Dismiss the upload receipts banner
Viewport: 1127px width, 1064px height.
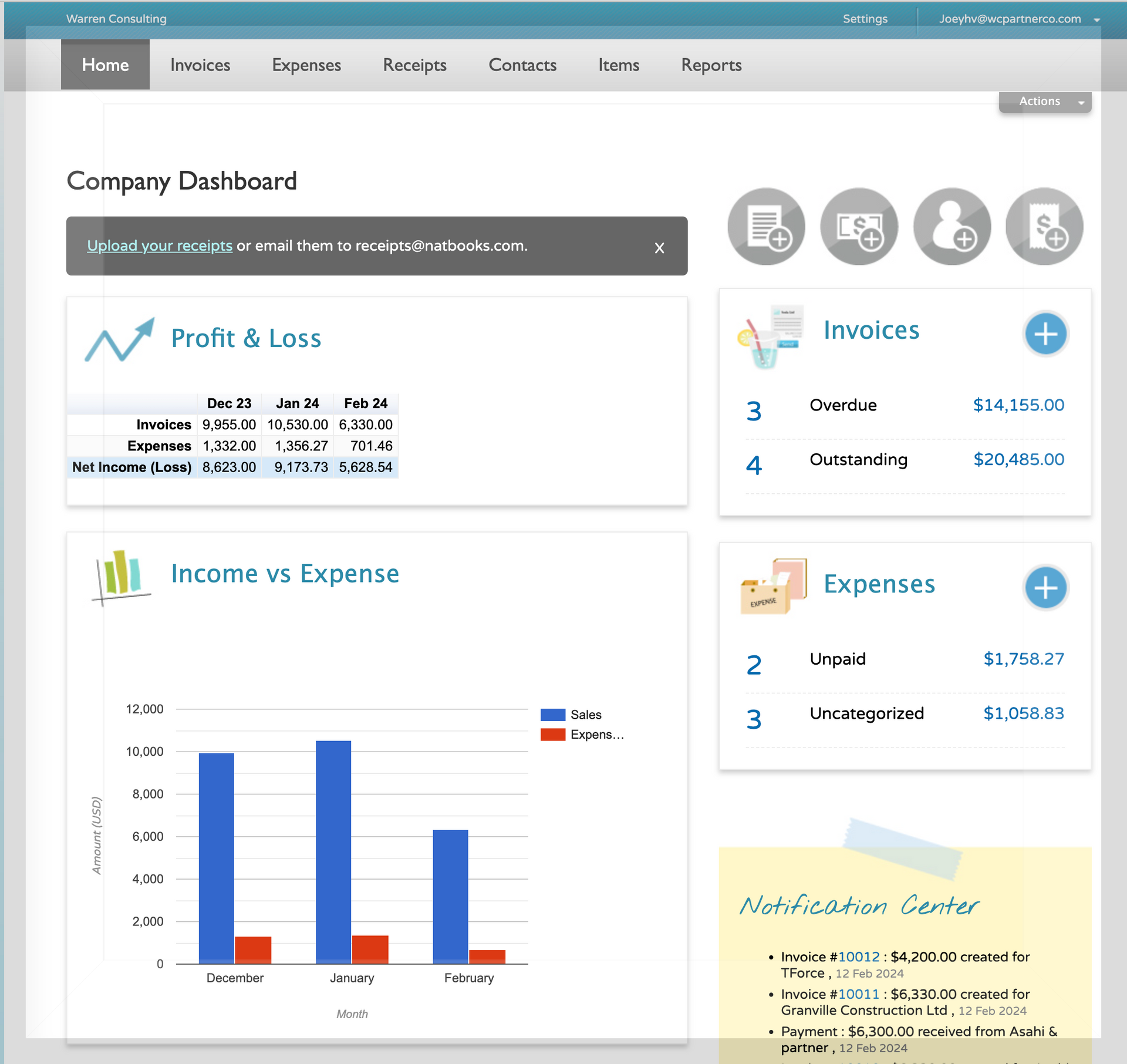659,248
